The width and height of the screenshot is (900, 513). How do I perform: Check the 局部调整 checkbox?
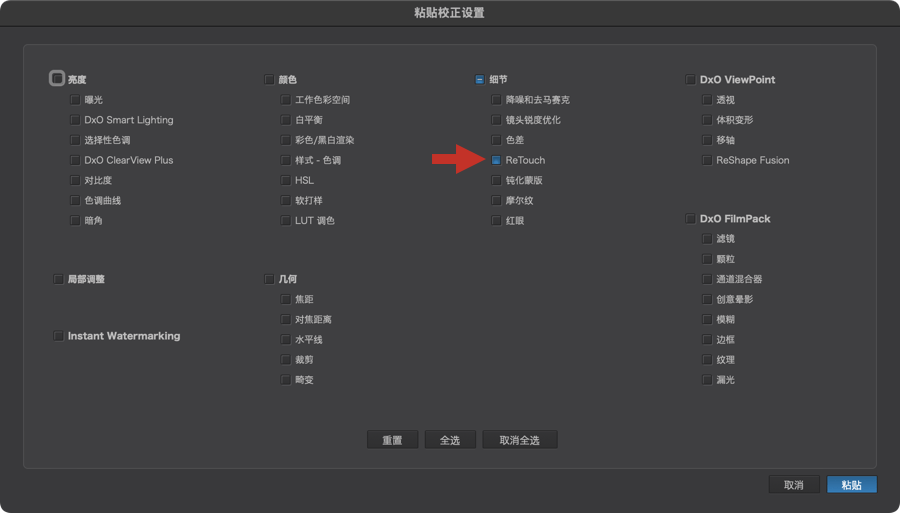[x=58, y=279]
